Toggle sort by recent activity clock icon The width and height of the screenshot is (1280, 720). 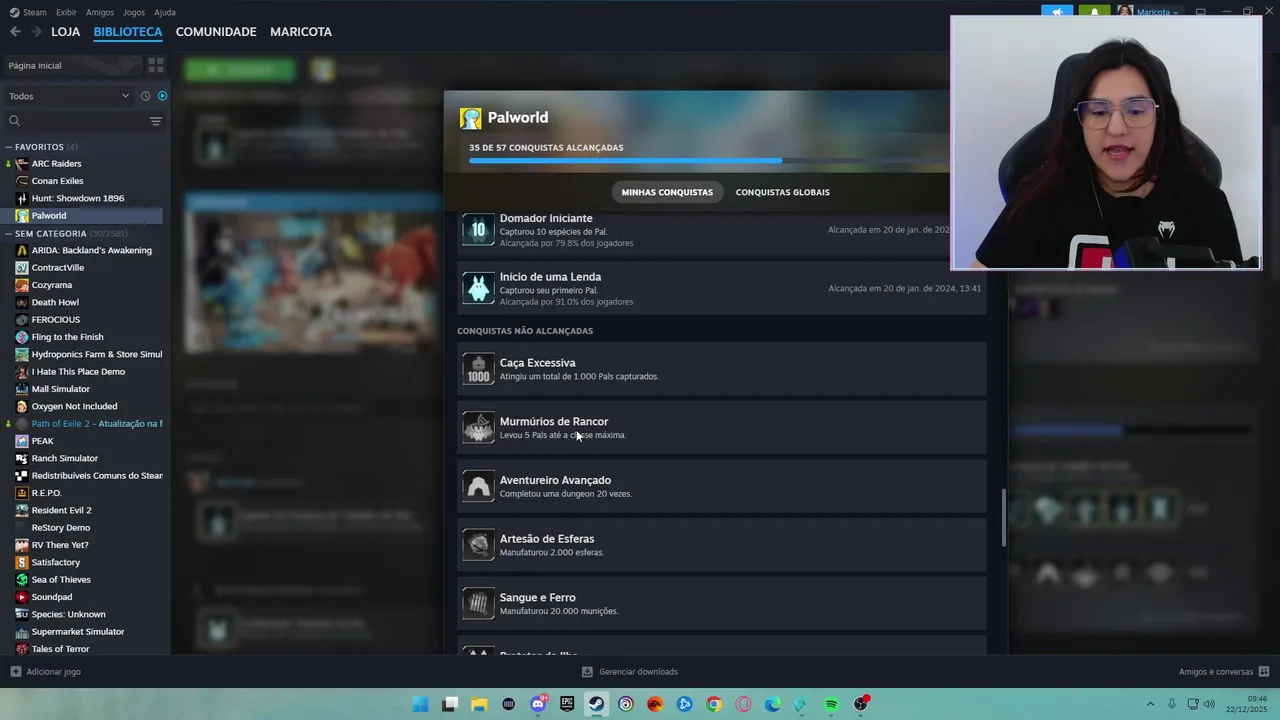[145, 96]
